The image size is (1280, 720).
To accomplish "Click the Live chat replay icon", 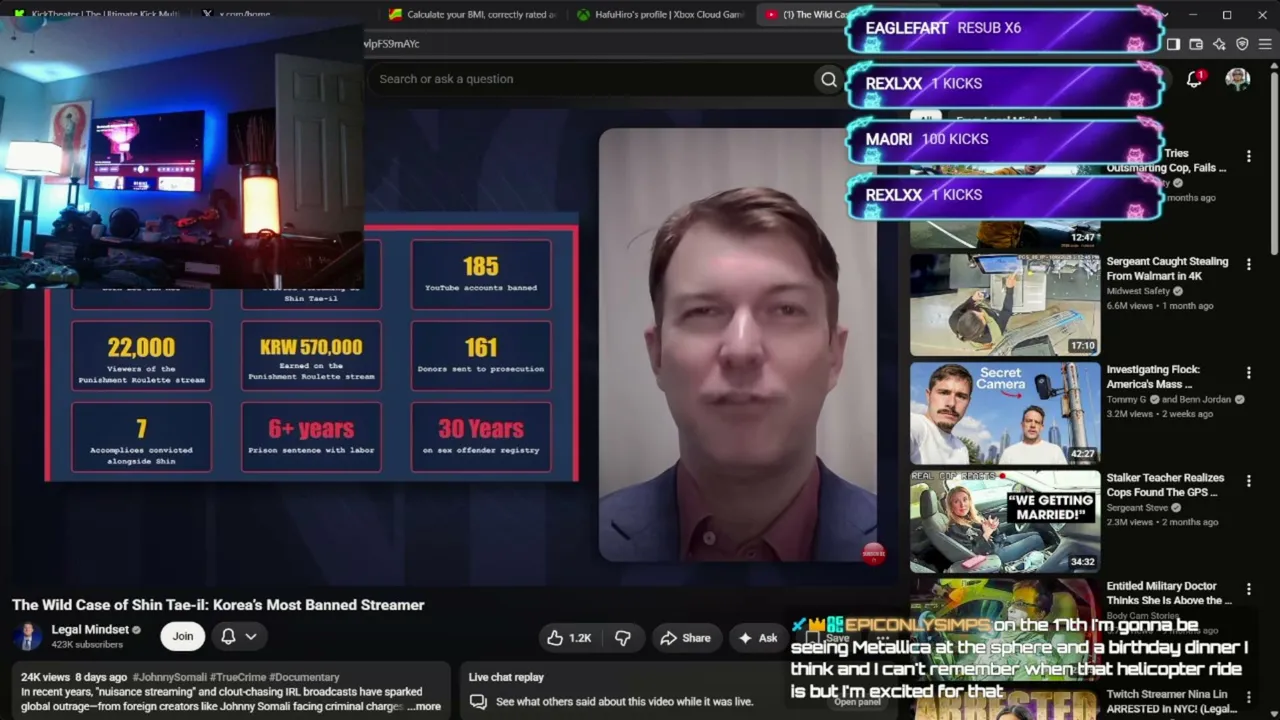I will pos(478,702).
